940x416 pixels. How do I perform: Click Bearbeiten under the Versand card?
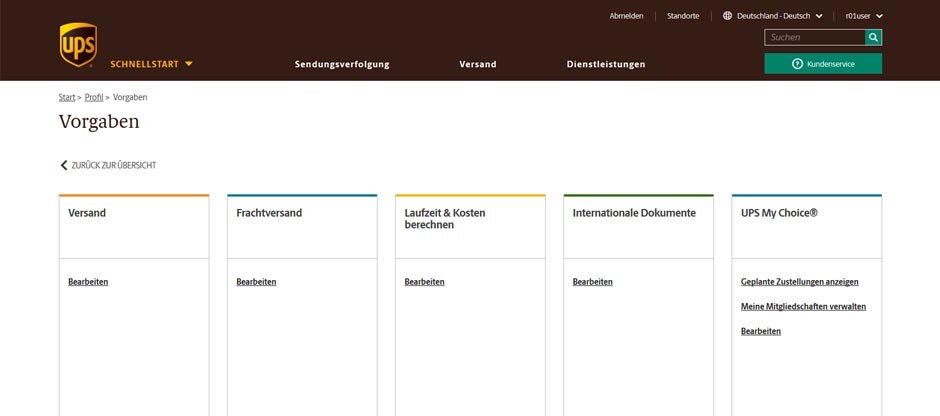pyautogui.click(x=88, y=282)
